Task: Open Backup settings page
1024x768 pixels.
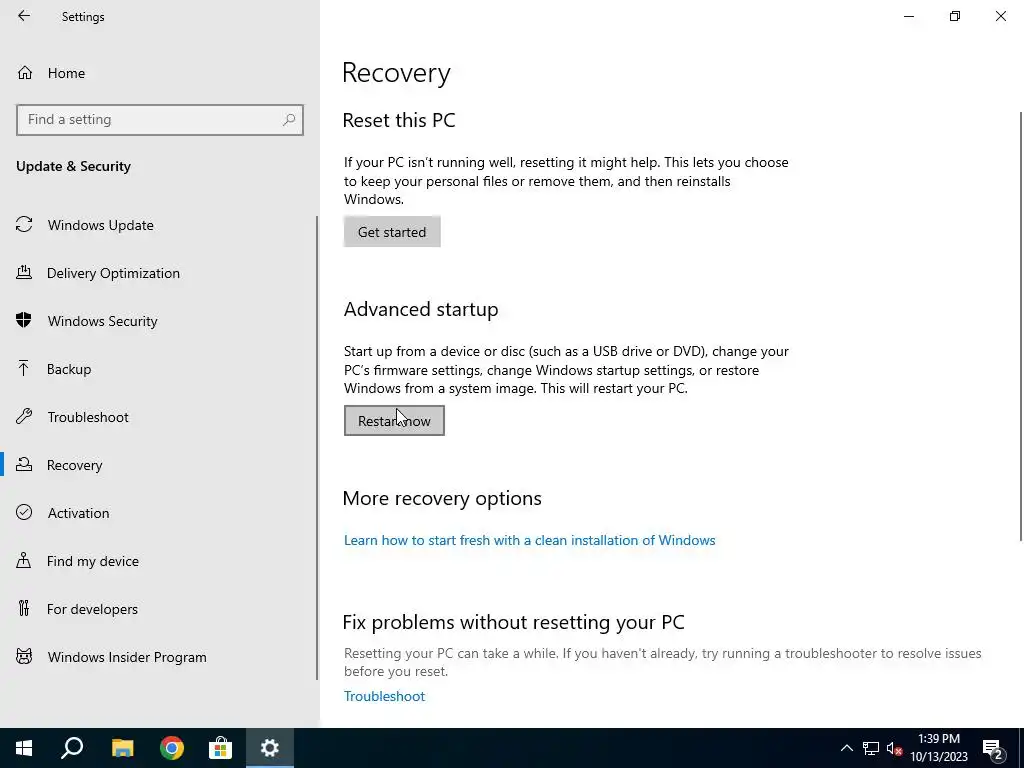Action: [x=69, y=369]
